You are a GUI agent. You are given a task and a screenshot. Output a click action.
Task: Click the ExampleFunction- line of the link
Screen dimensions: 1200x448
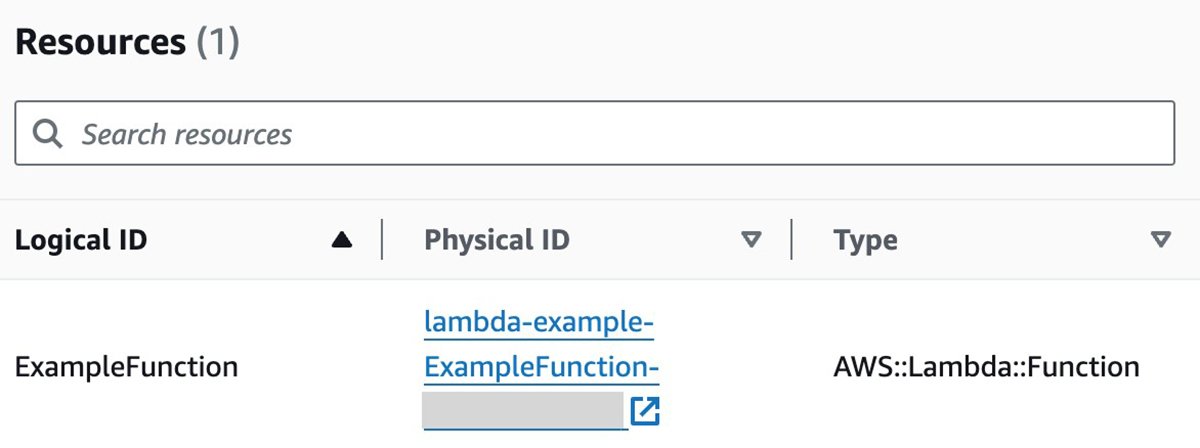[541, 367]
